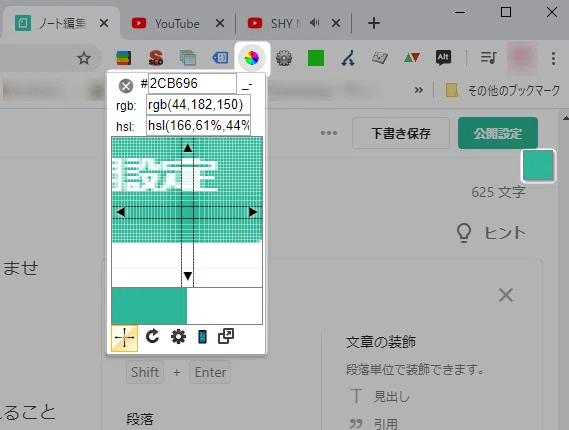Open Chrome three-dot menu

click(x=553, y=58)
